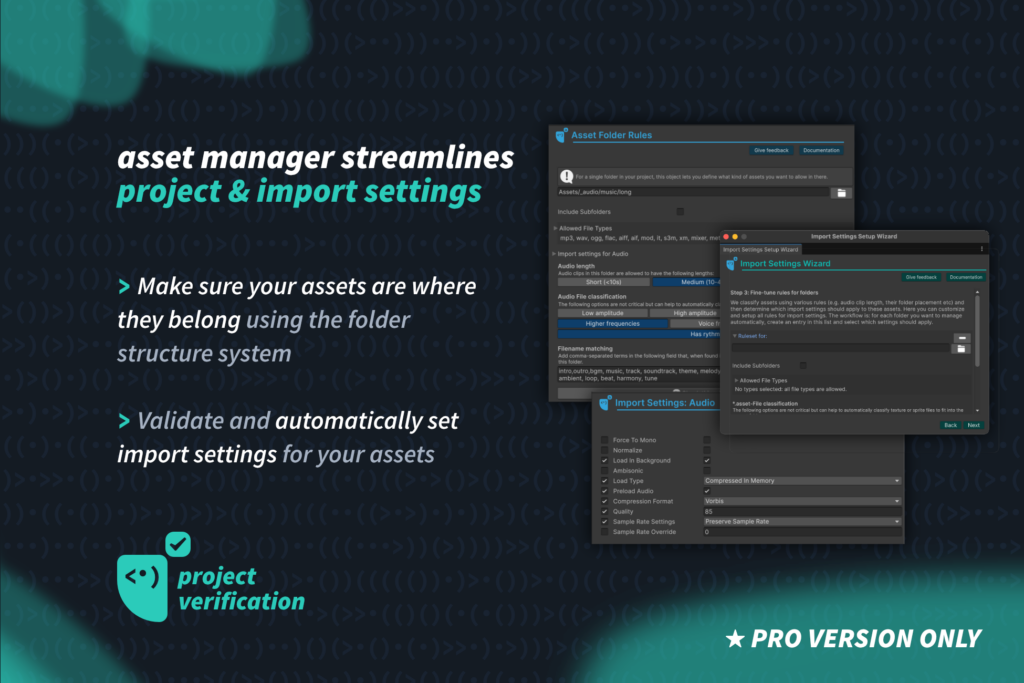
Task: Tick Force To Mono value checkbox
Action: click(707, 440)
